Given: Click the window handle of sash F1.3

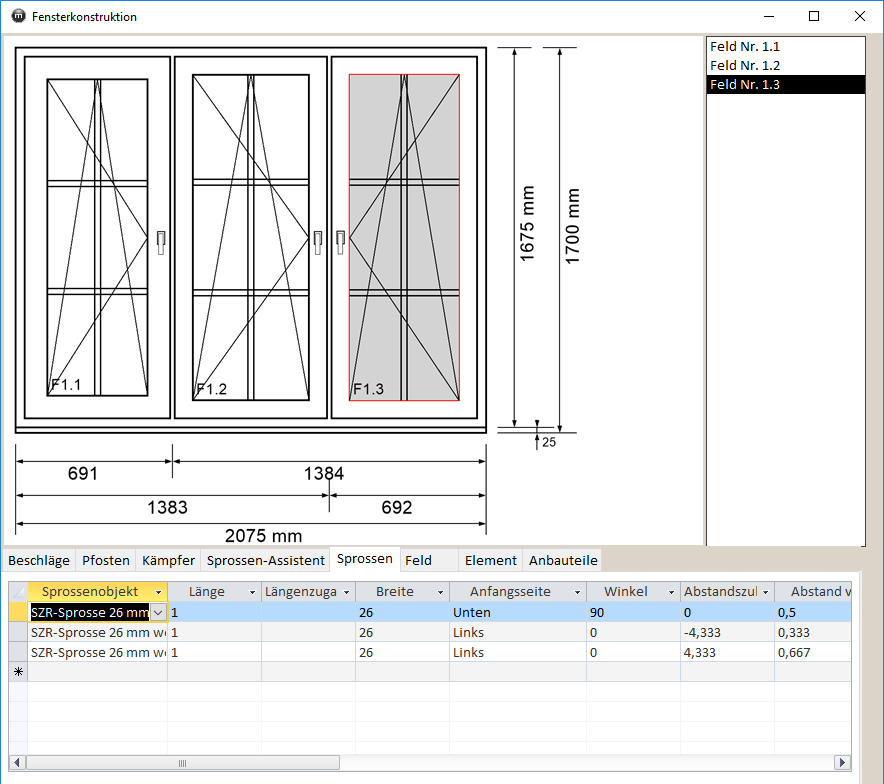Looking at the screenshot, I should click(341, 241).
